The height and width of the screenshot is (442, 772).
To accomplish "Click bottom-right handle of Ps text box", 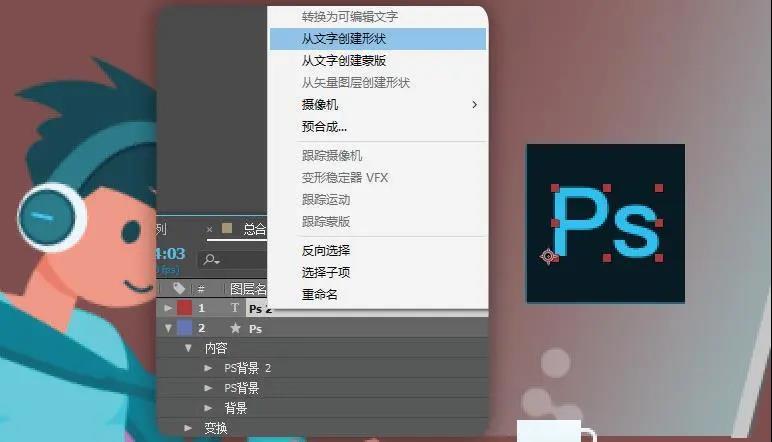I will click(x=659, y=258).
